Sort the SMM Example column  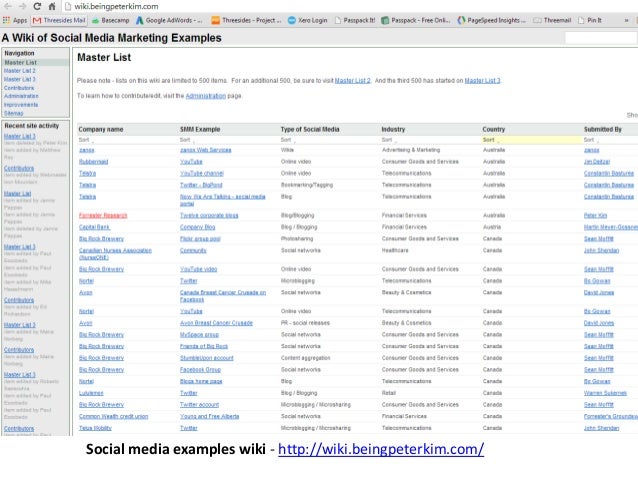185,140
